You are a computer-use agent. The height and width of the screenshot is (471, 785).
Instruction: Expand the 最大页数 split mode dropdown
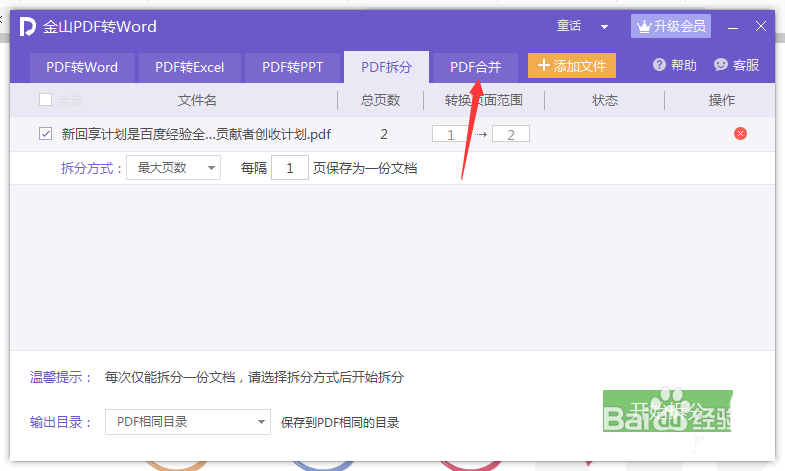(173, 168)
